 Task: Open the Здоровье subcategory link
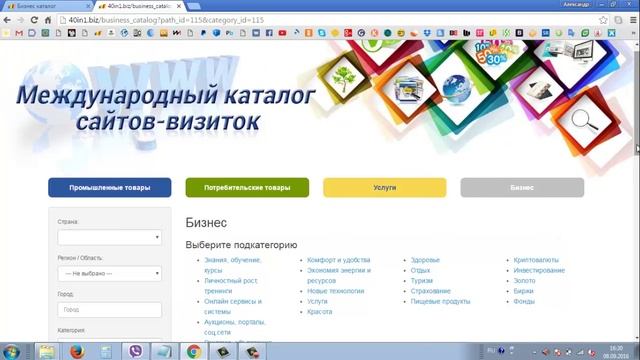coord(425,260)
